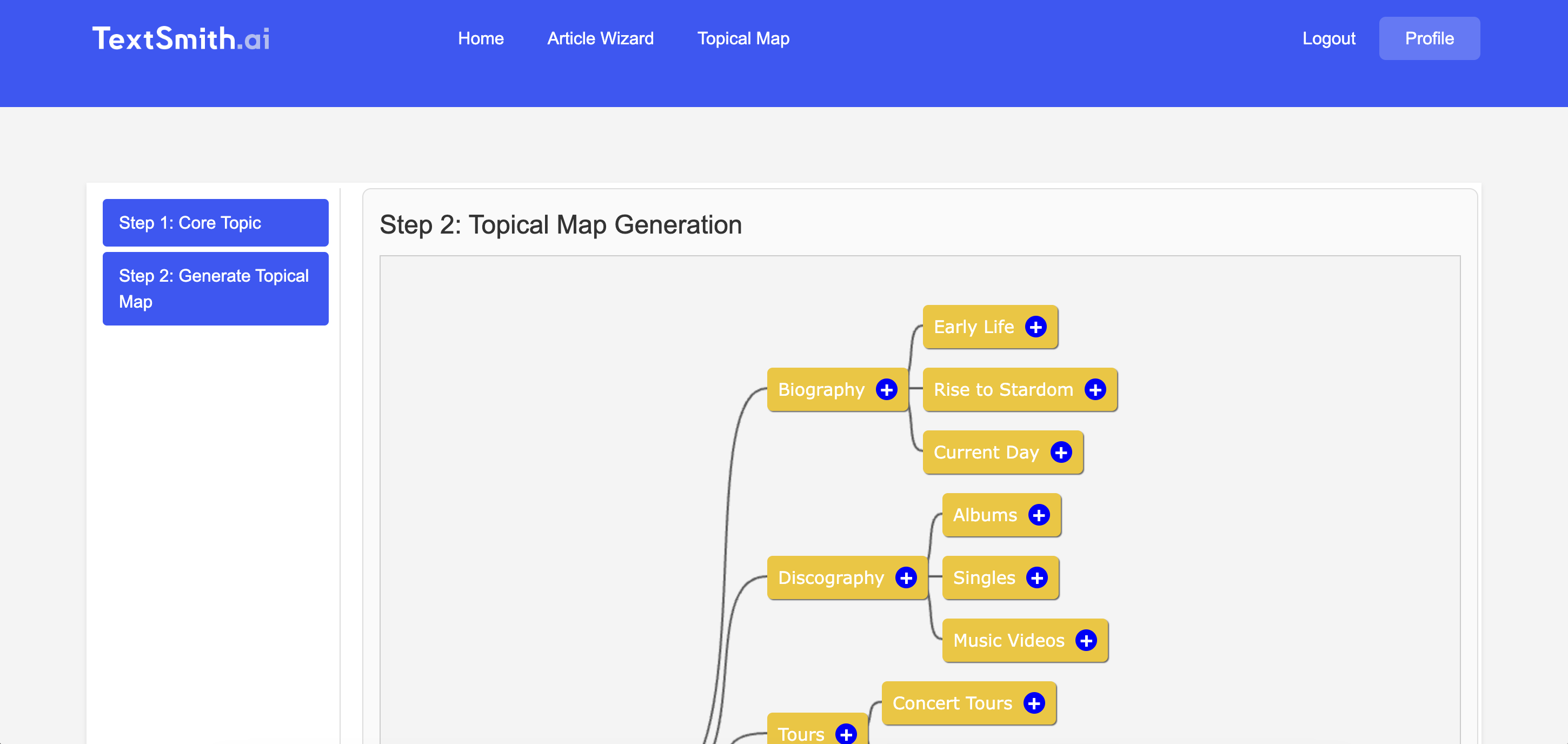This screenshot has height=744, width=1568.
Task: Select Step 2: Generate Topical Map
Action: click(x=216, y=289)
